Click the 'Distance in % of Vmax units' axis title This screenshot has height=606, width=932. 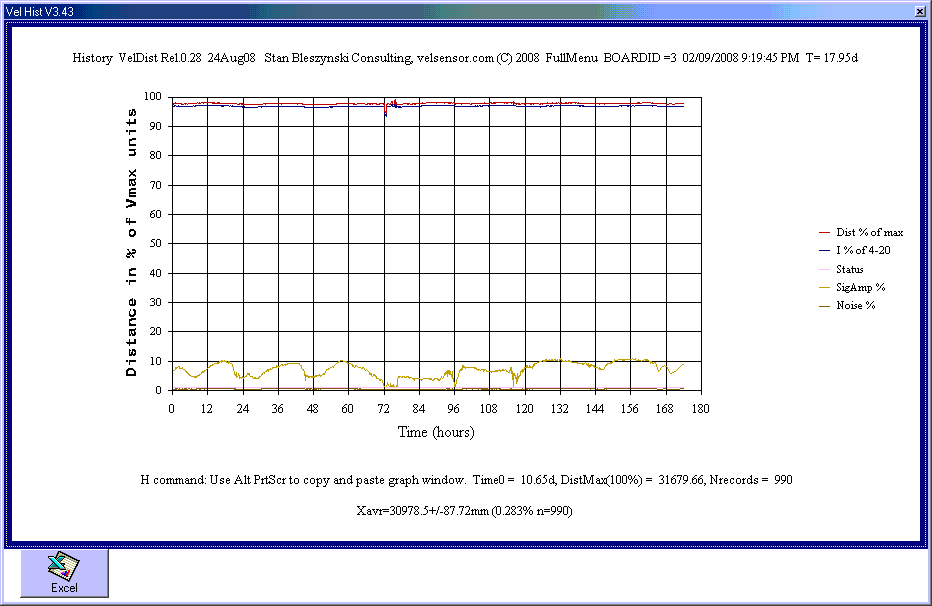(x=131, y=242)
